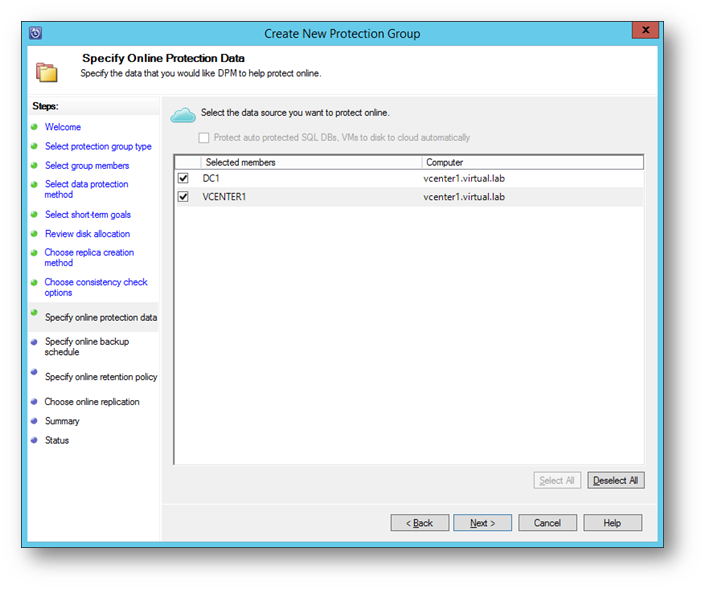The image size is (706, 590).
Task: Open Select short-term goals step
Action: tap(88, 214)
